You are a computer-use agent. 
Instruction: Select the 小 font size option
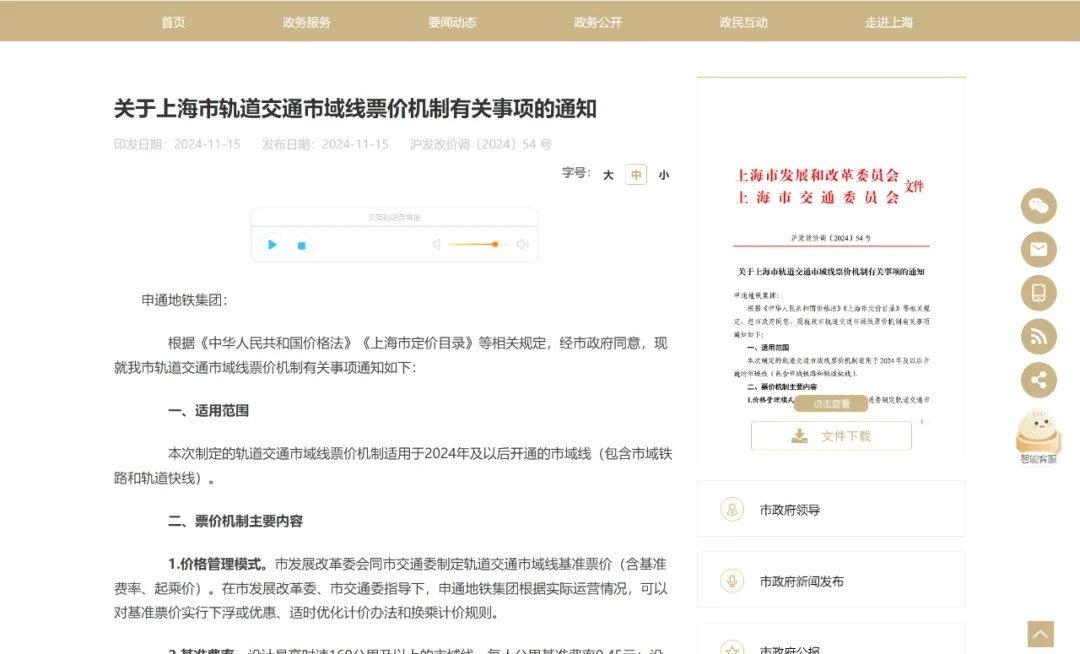click(x=662, y=174)
